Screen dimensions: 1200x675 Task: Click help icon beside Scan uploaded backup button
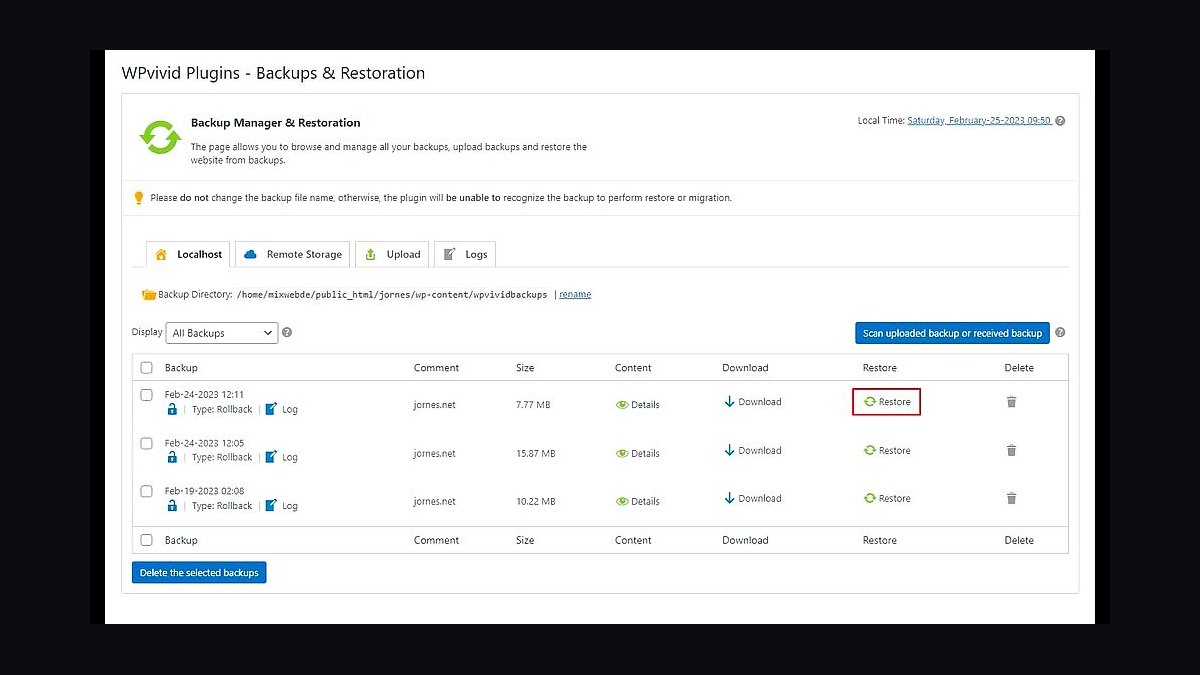[x=1060, y=332]
